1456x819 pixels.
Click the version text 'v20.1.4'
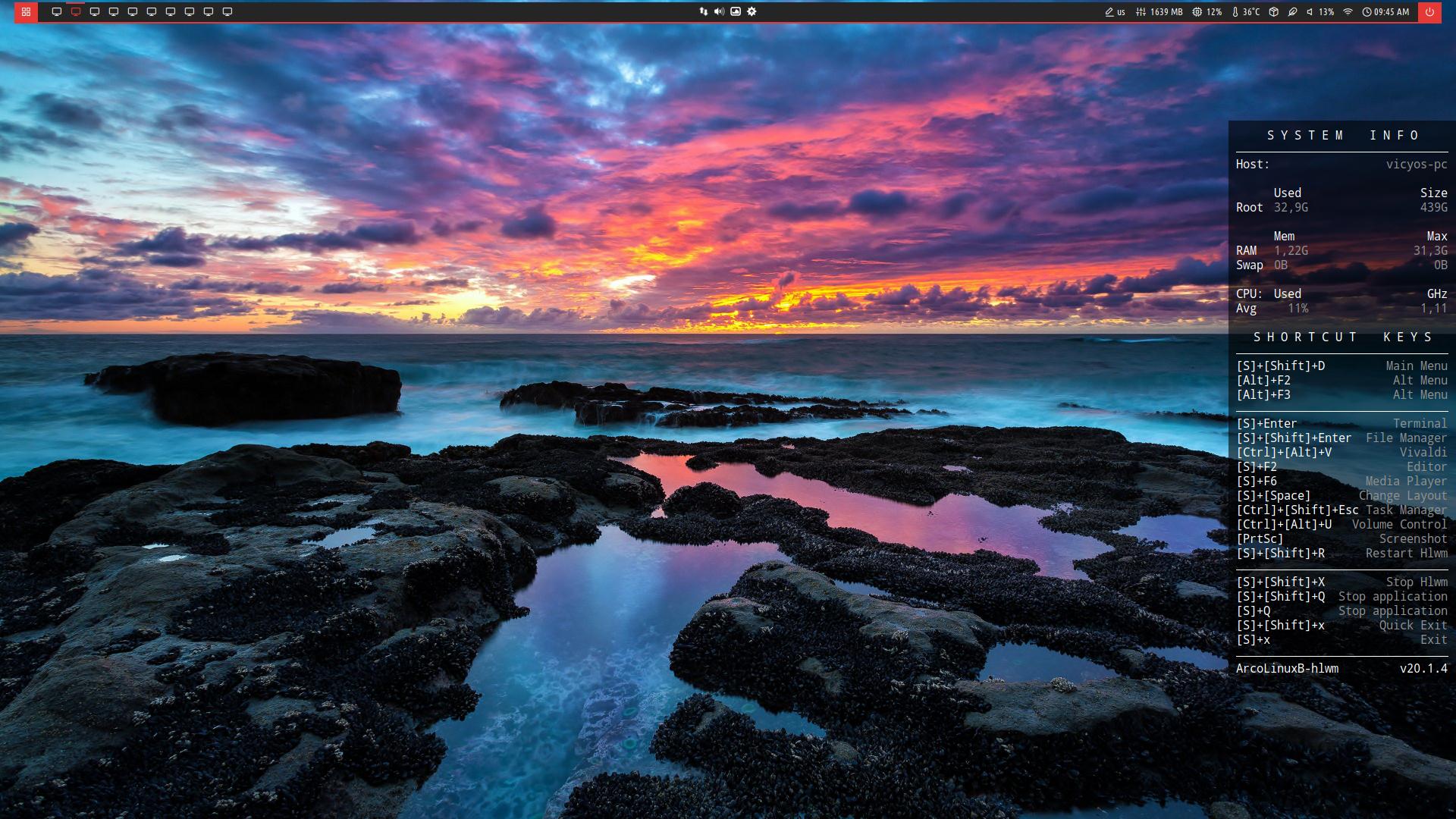[1423, 668]
